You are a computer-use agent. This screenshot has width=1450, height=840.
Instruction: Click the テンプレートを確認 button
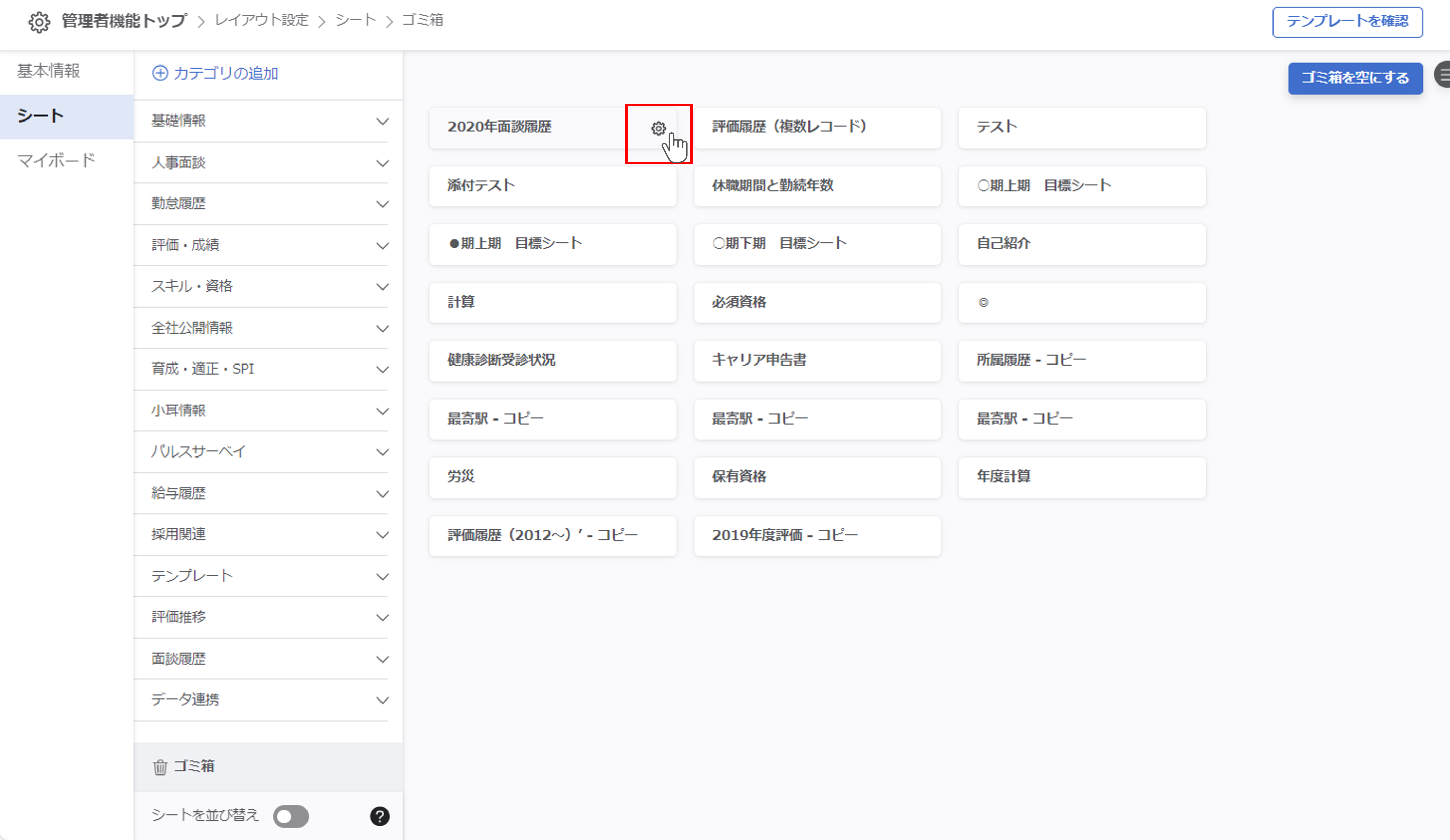click(x=1347, y=22)
